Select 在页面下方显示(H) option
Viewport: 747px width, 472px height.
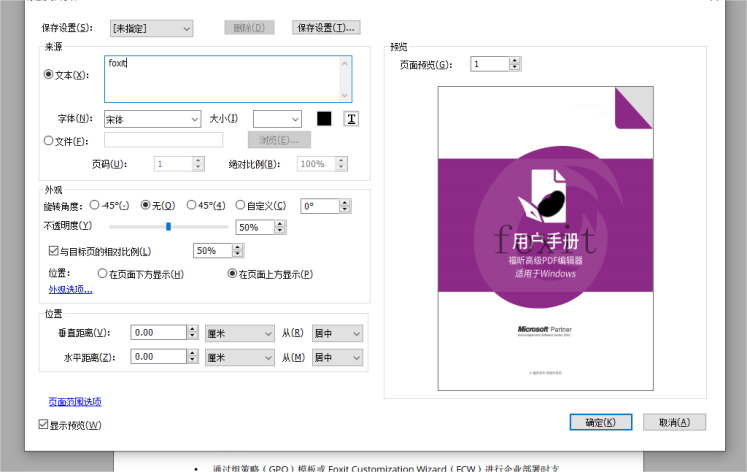(x=102, y=273)
